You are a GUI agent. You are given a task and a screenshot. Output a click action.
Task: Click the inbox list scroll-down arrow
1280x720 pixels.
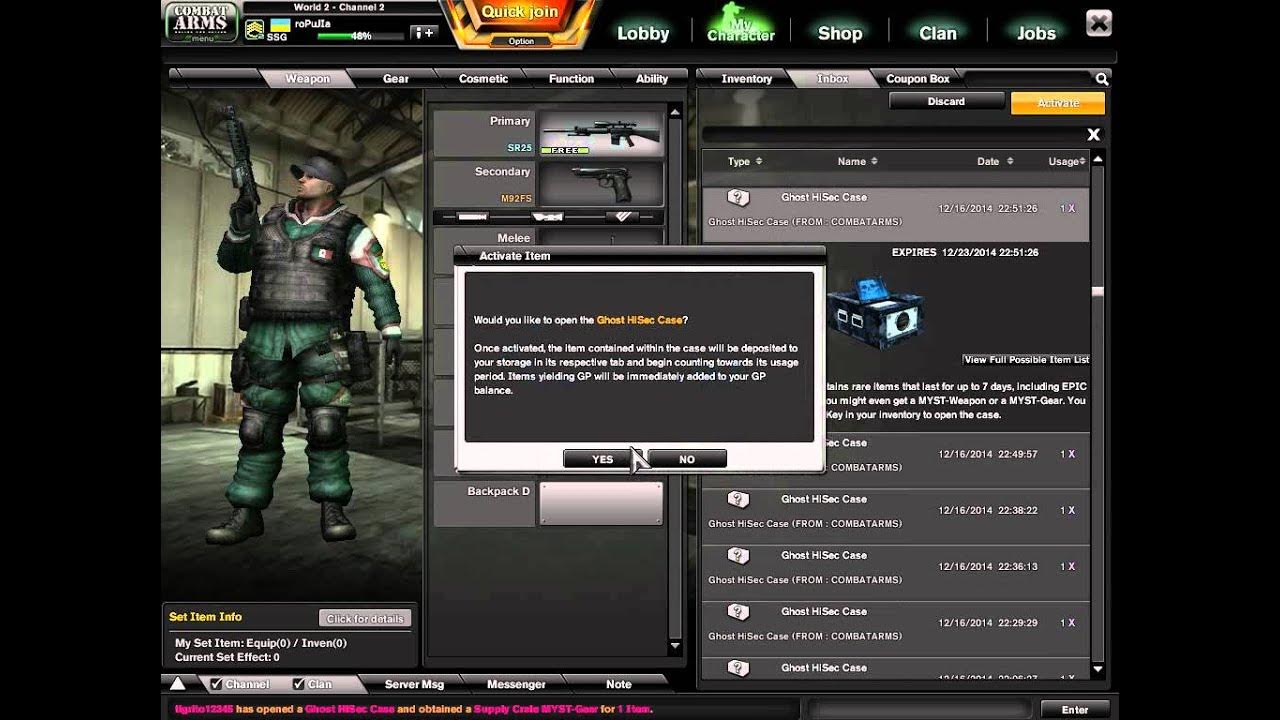[x=1098, y=669]
